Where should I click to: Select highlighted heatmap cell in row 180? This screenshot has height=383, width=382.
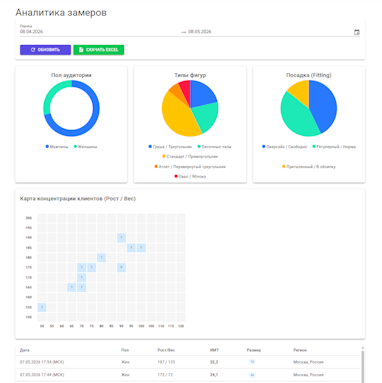pos(101,257)
